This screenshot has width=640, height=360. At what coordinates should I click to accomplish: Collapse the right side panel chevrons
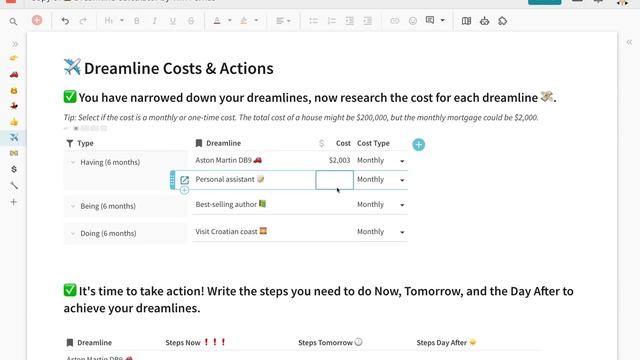(629, 42)
